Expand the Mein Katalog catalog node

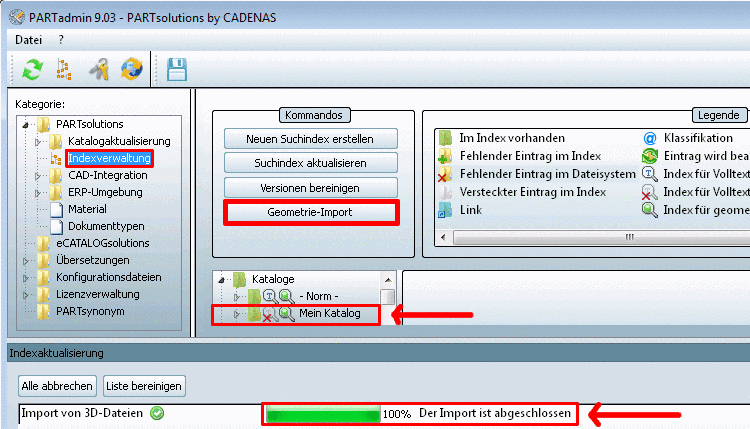tap(236, 314)
